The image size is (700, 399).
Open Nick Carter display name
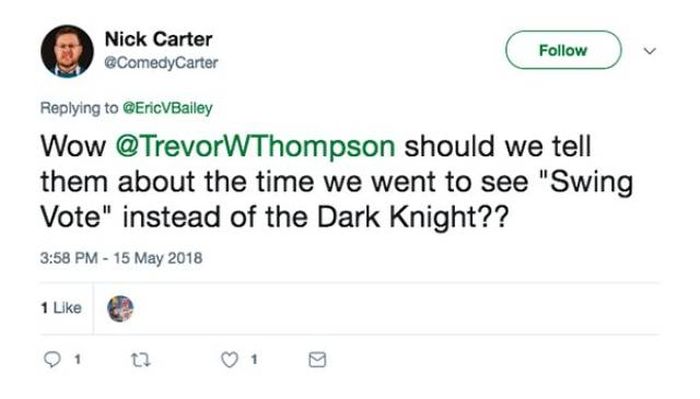click(158, 39)
